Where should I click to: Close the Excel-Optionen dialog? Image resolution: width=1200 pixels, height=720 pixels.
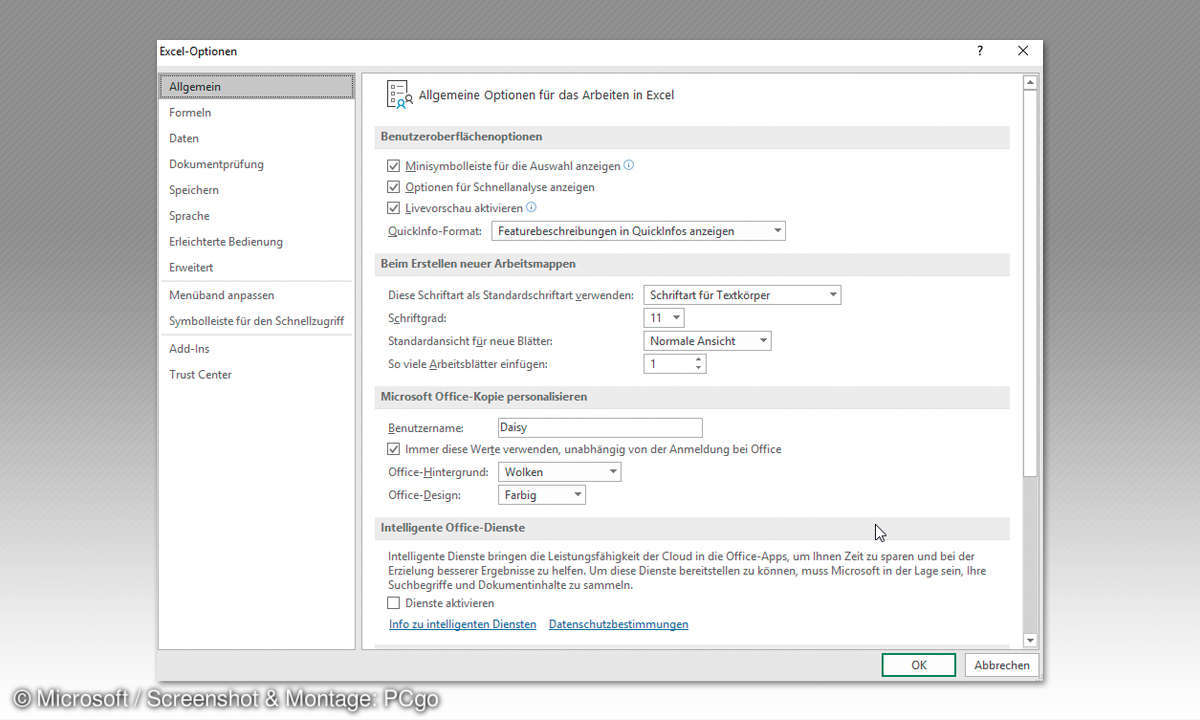pos(1023,51)
